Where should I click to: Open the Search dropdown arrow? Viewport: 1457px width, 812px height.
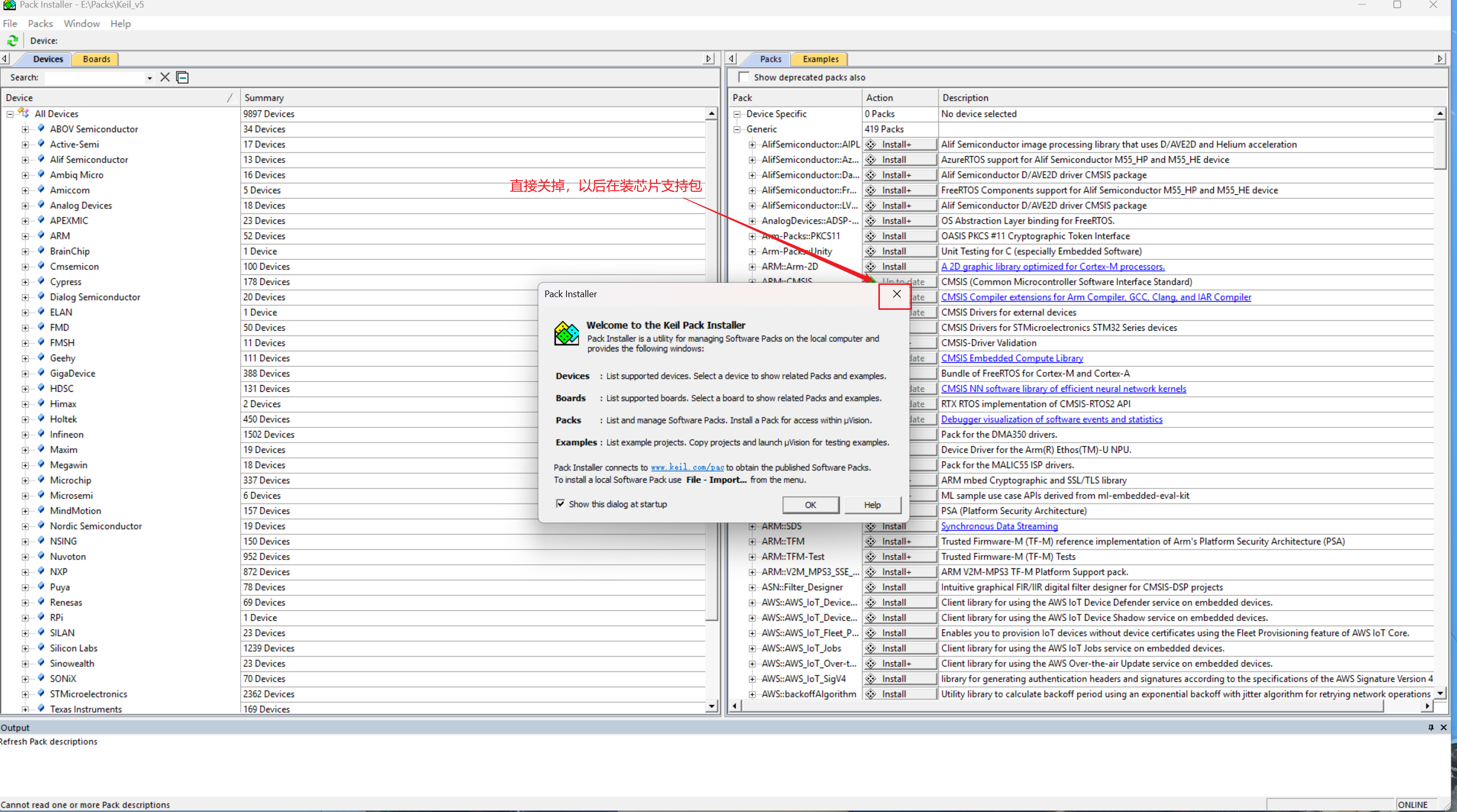tap(149, 78)
